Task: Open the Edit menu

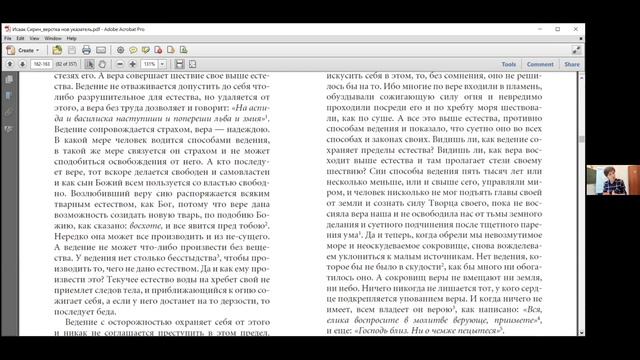Action: 20,38
